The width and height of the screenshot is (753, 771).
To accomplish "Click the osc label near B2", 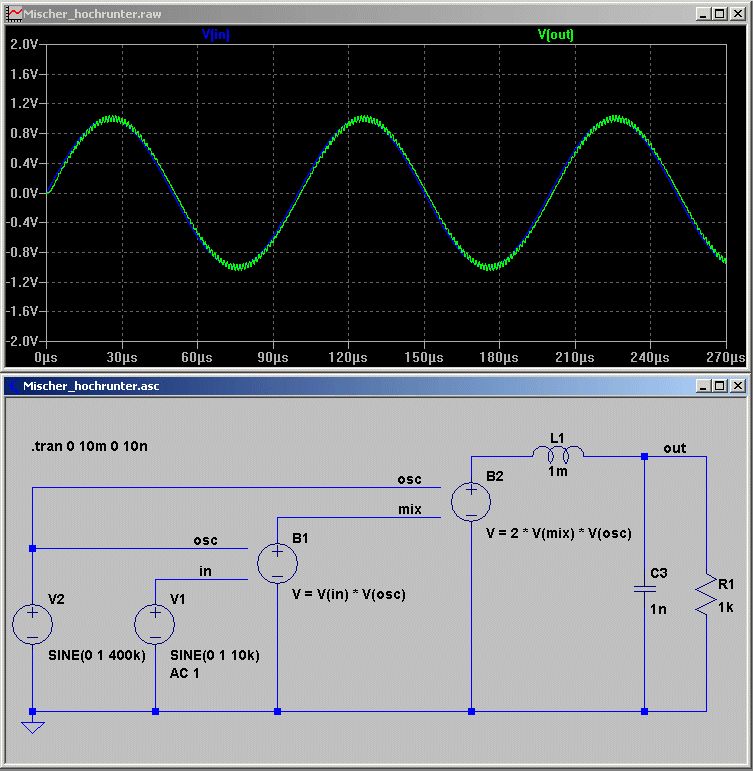I will 409,479.
